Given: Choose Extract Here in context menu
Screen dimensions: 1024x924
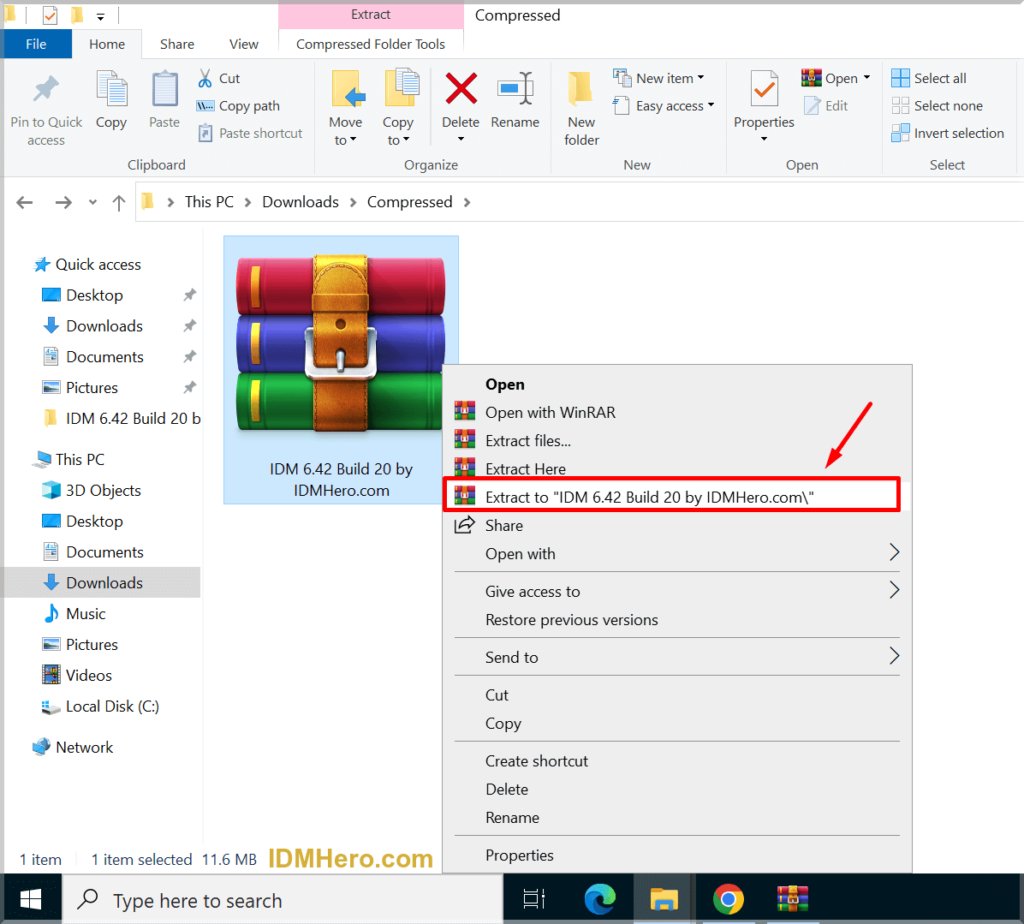Looking at the screenshot, I should point(677,469).
